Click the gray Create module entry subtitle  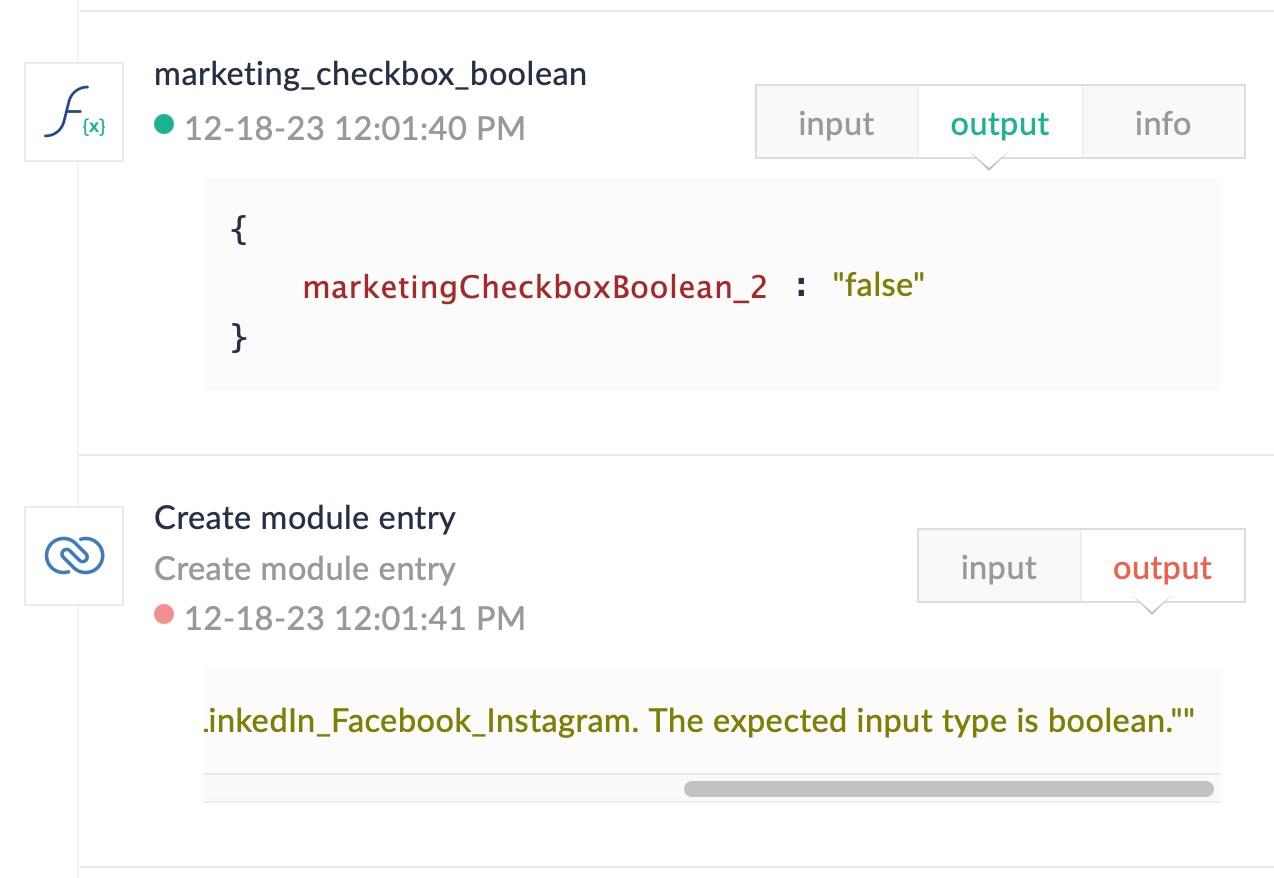(305, 569)
